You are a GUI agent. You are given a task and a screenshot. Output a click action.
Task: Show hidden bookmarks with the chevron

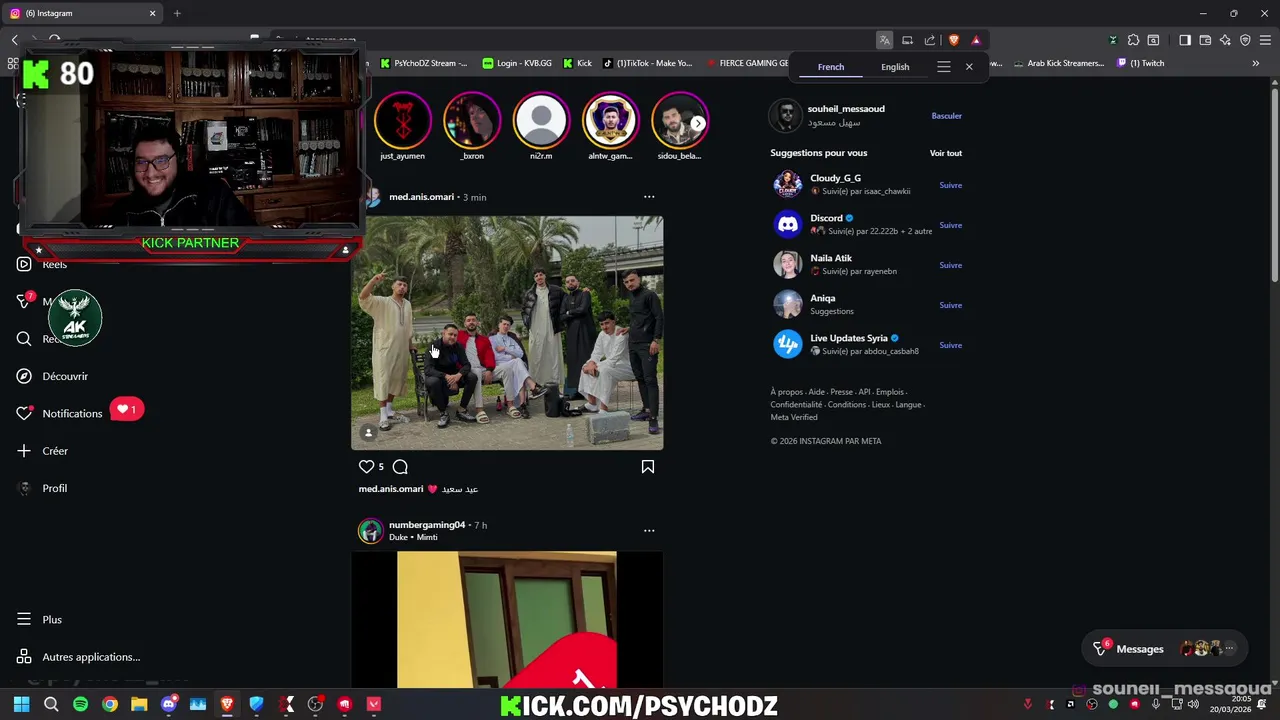1256,63
